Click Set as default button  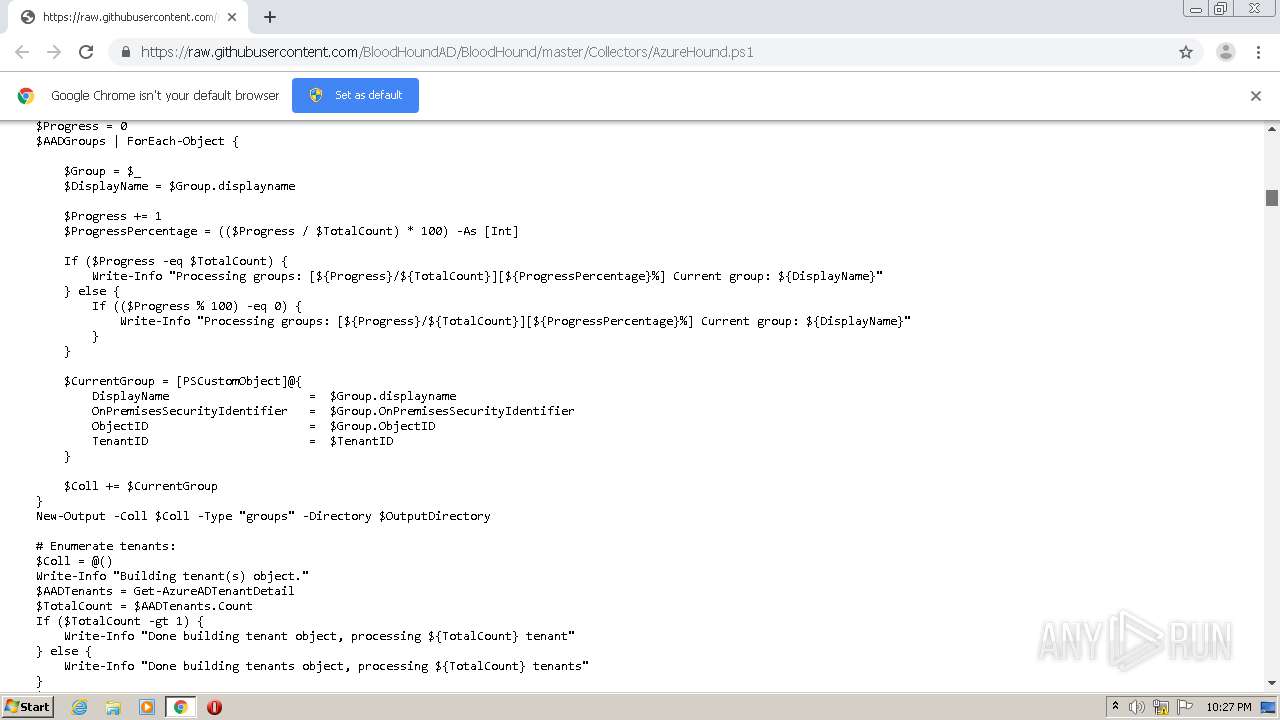click(x=355, y=95)
